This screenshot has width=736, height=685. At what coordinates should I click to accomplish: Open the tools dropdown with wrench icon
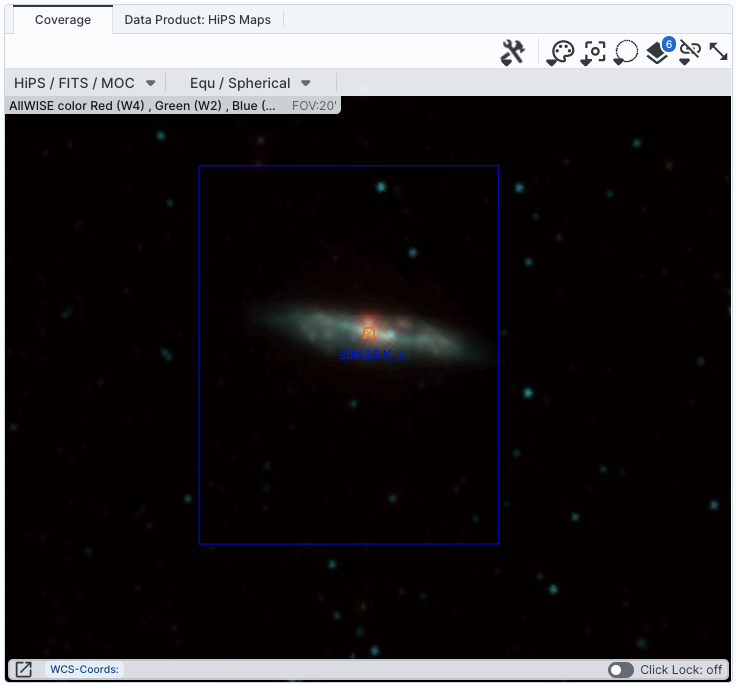tap(512, 53)
